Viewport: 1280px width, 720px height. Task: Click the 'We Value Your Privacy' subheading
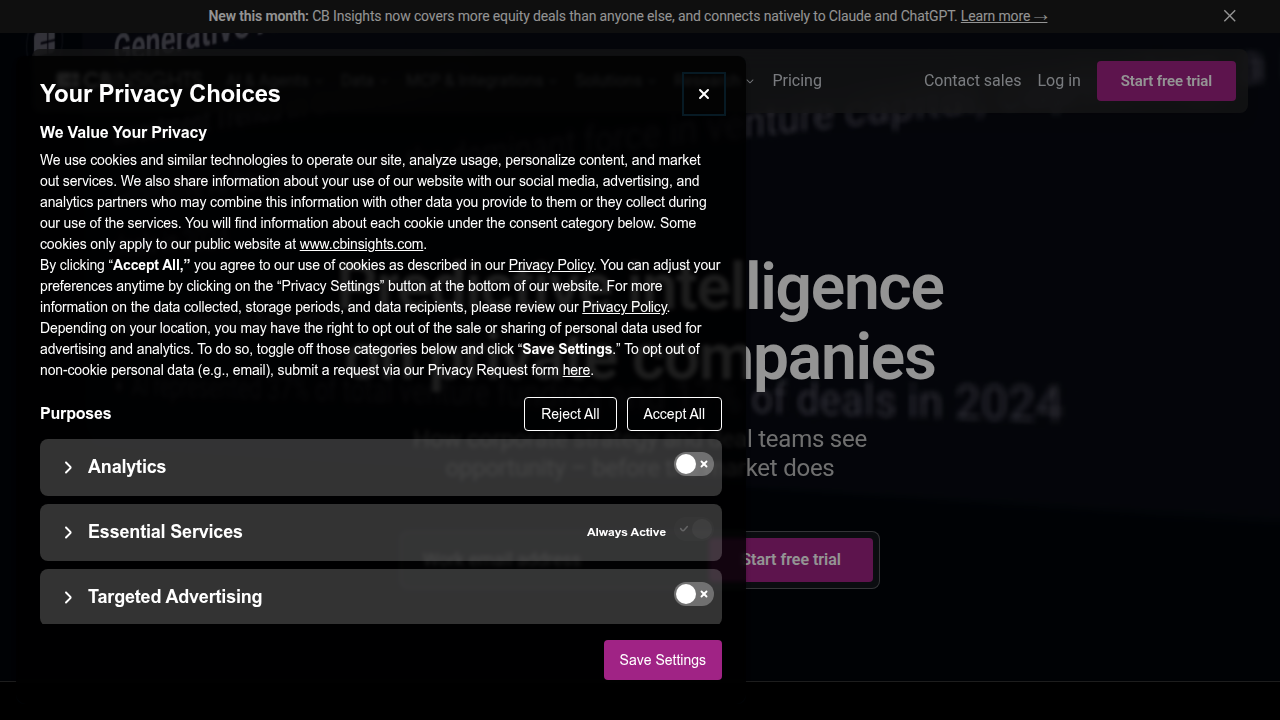tap(123, 133)
